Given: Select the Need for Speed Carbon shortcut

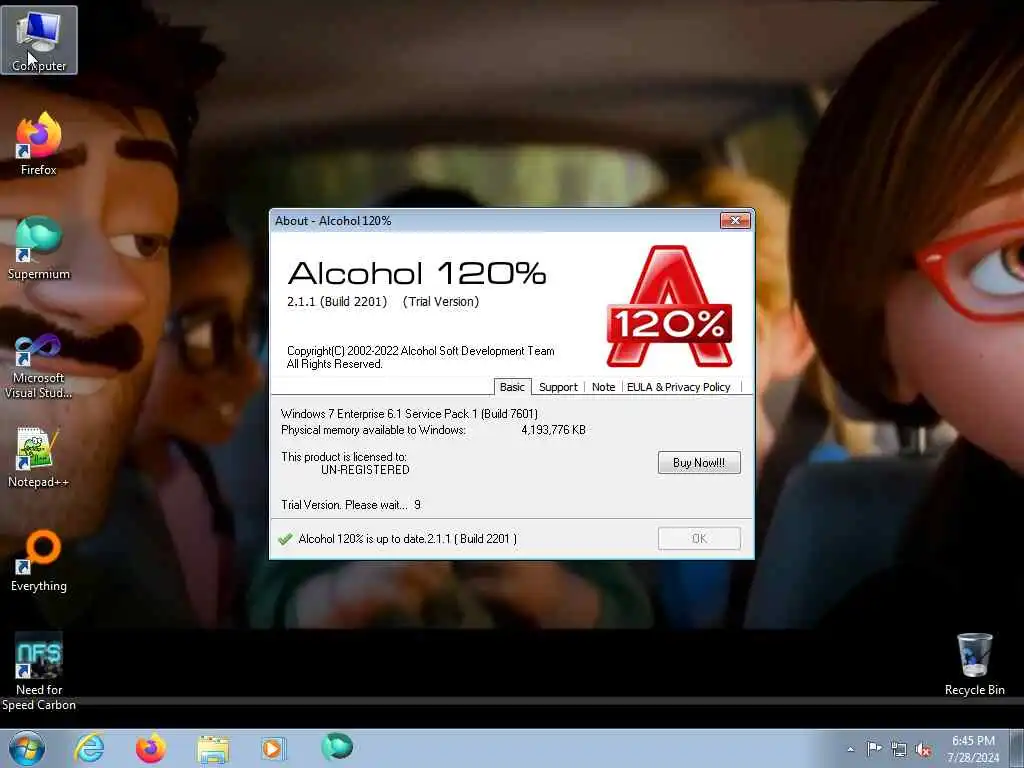Looking at the screenshot, I should tap(39, 671).
